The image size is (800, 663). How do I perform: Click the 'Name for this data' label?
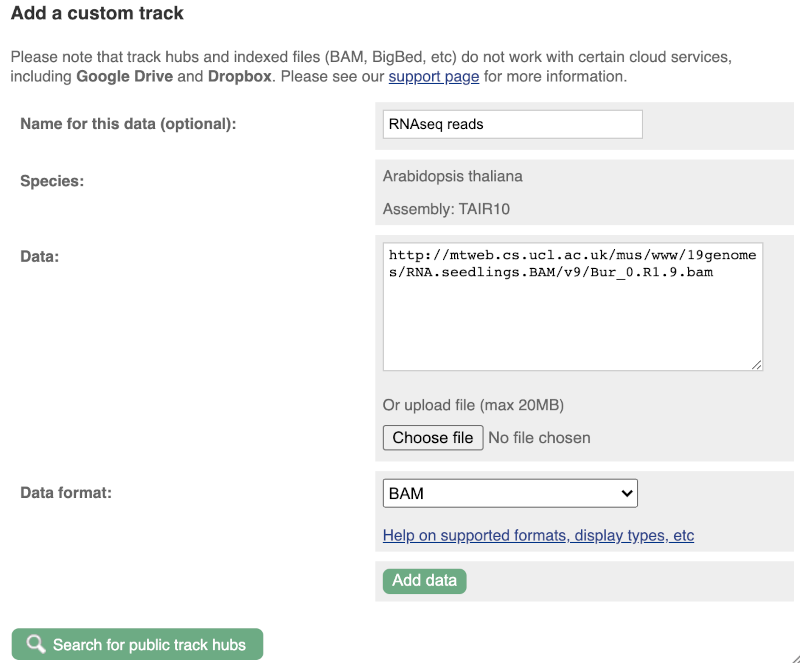(128, 124)
